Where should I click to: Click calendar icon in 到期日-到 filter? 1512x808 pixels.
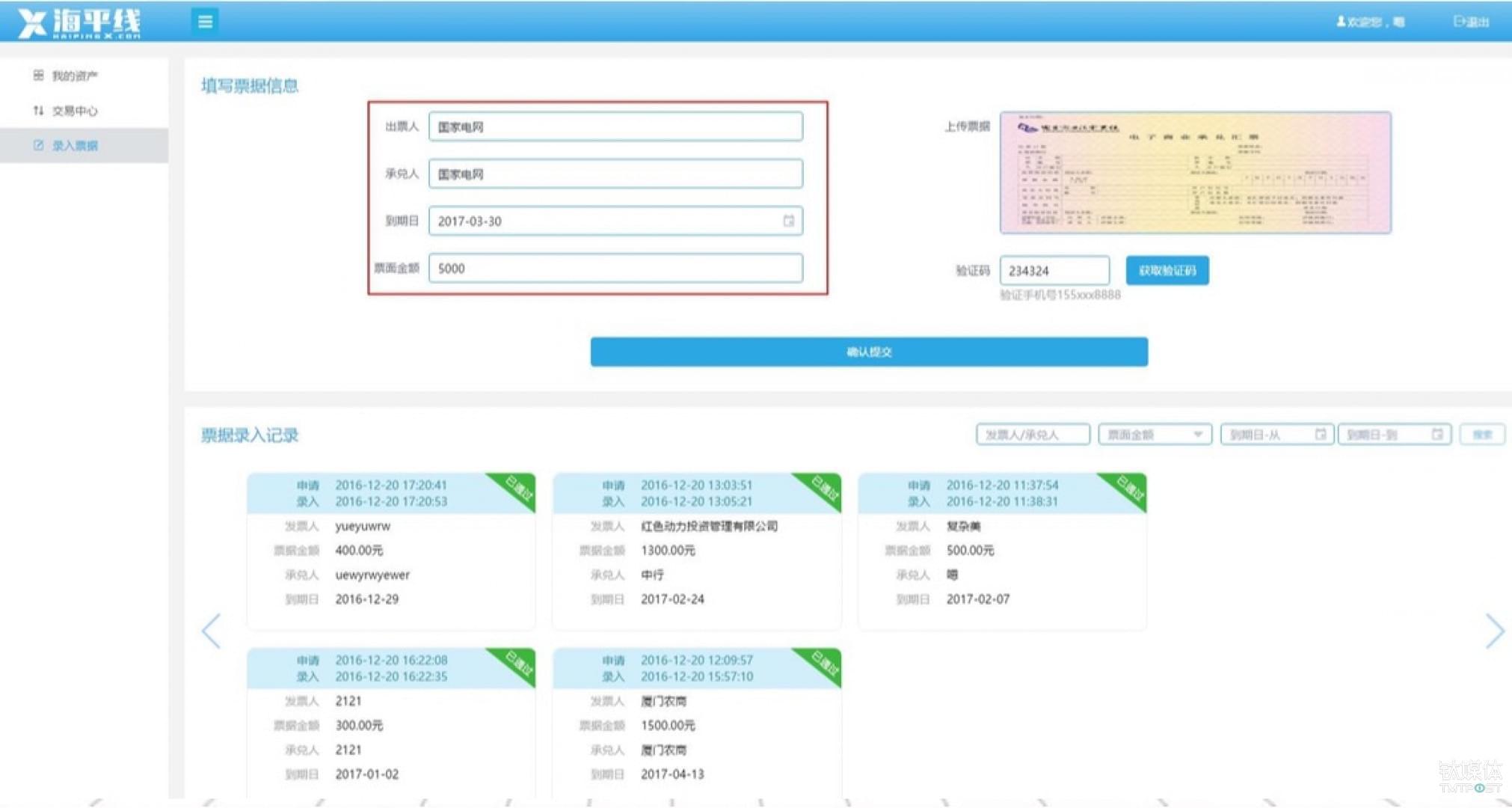point(1436,434)
